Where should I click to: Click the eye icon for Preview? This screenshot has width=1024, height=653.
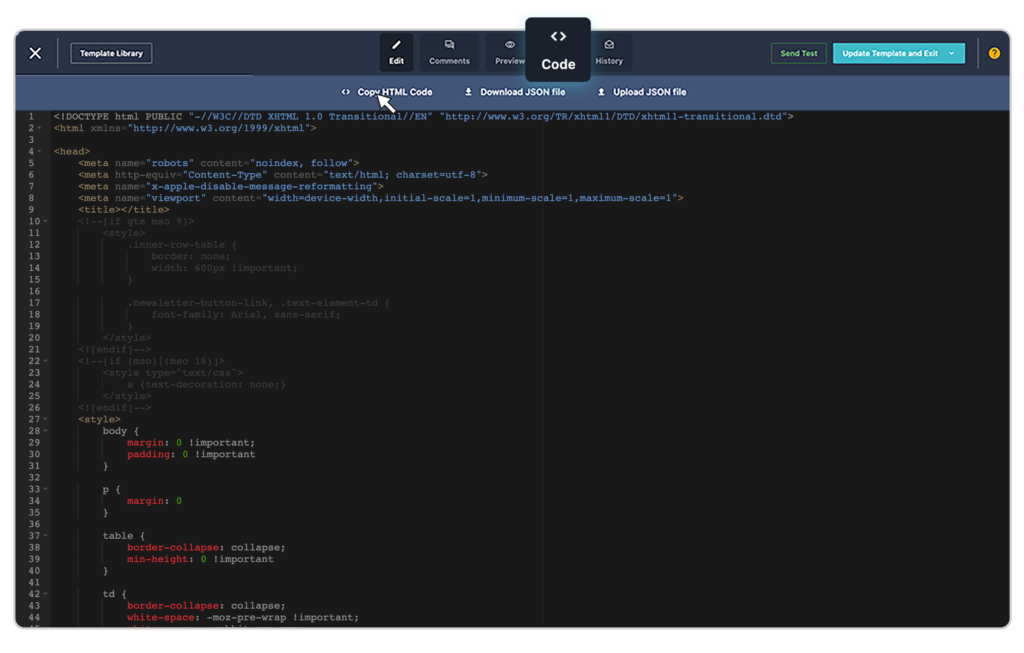[510, 45]
